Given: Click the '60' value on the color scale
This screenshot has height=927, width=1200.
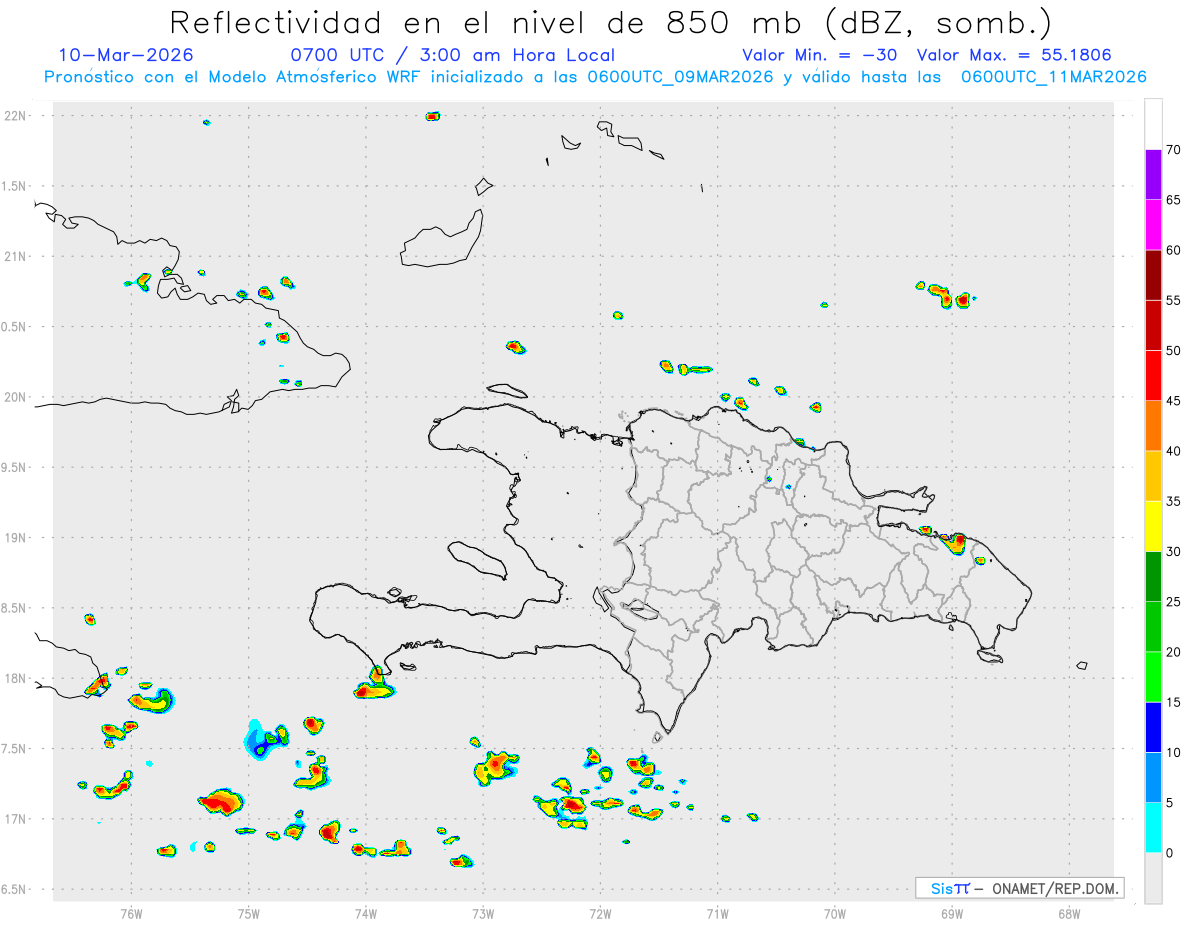Looking at the screenshot, I should pos(1173,250).
